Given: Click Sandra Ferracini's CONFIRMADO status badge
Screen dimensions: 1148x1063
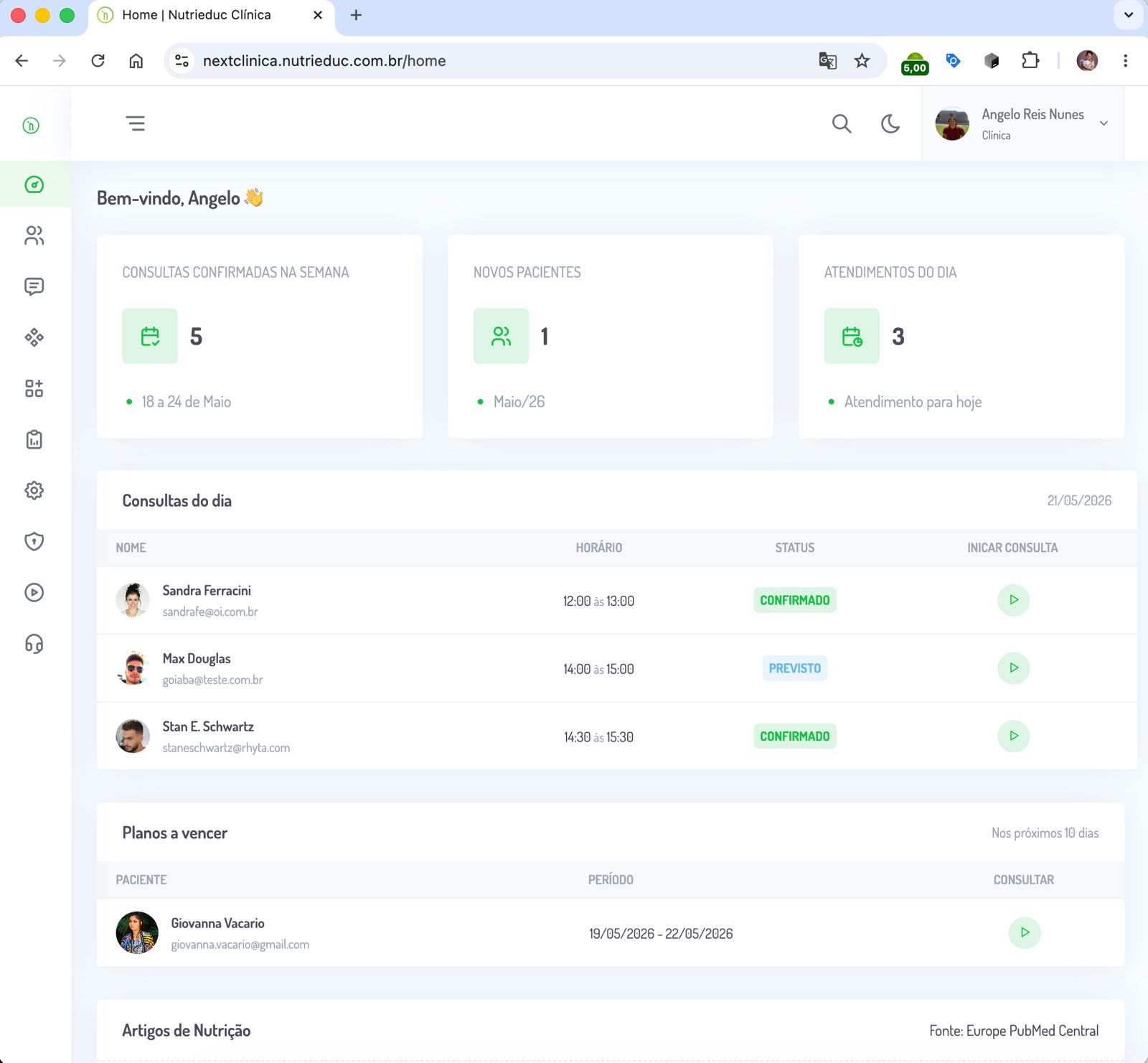Looking at the screenshot, I should pos(794,600).
